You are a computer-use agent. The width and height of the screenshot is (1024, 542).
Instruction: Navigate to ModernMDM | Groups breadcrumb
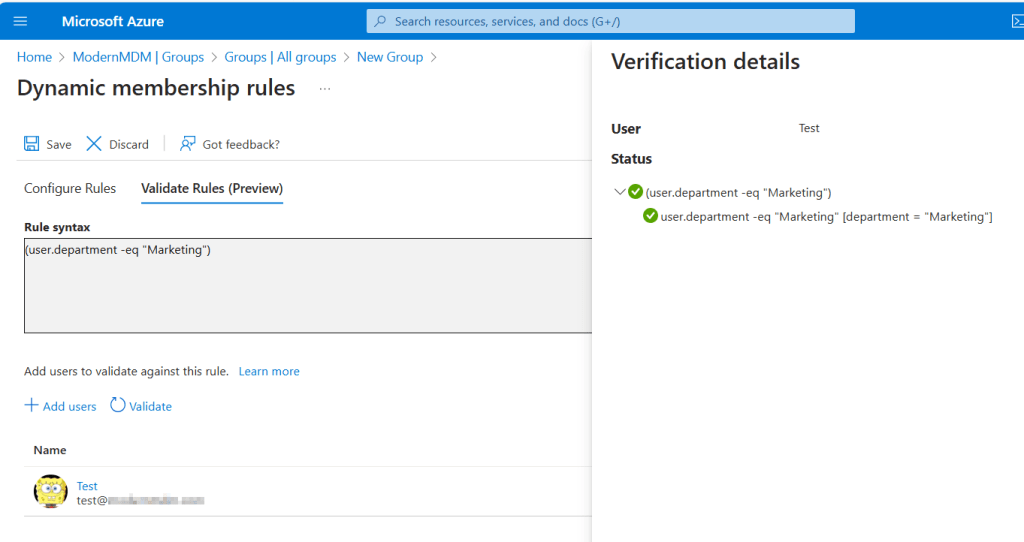point(138,57)
